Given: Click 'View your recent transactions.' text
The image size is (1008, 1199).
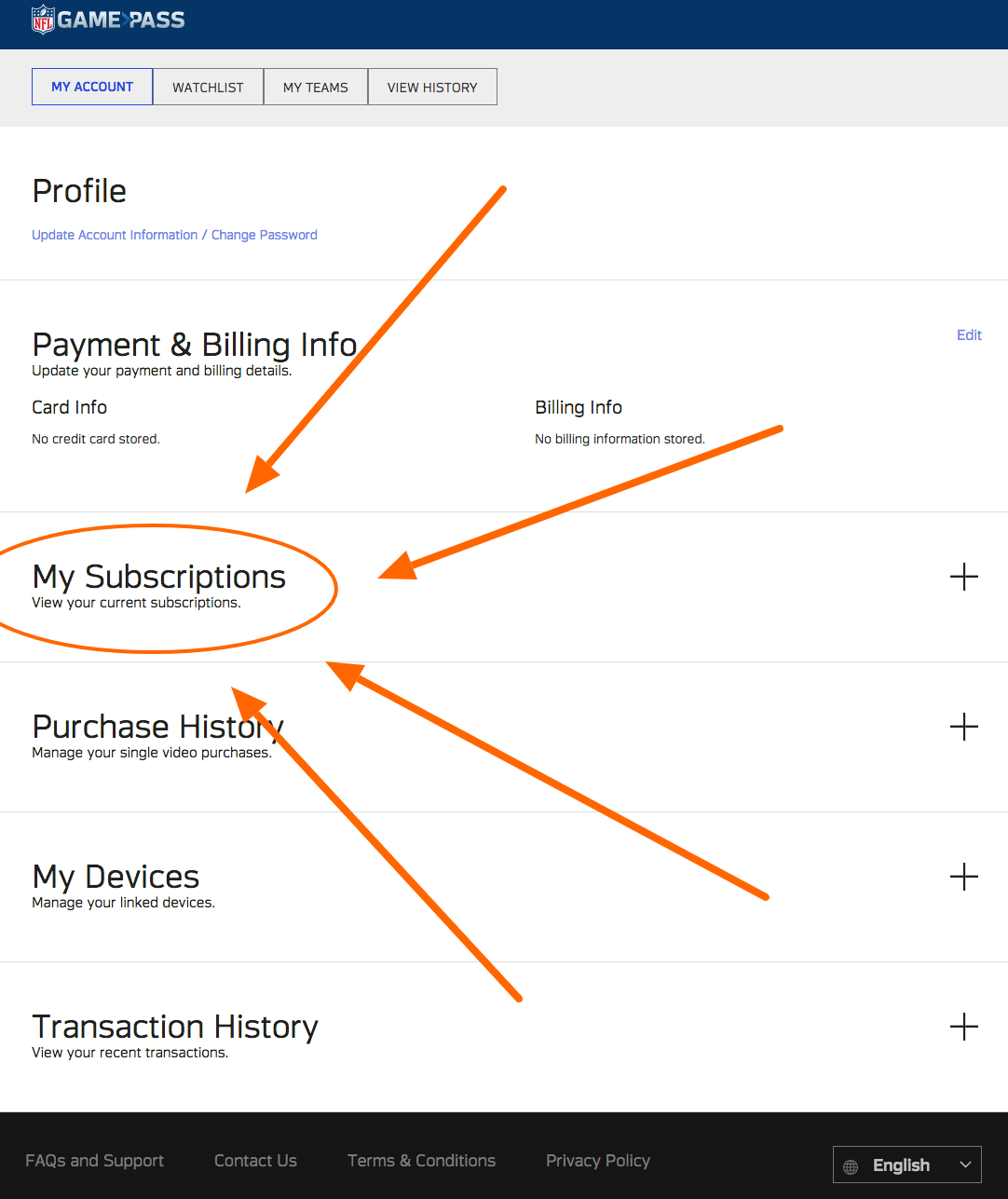Looking at the screenshot, I should [x=129, y=1053].
